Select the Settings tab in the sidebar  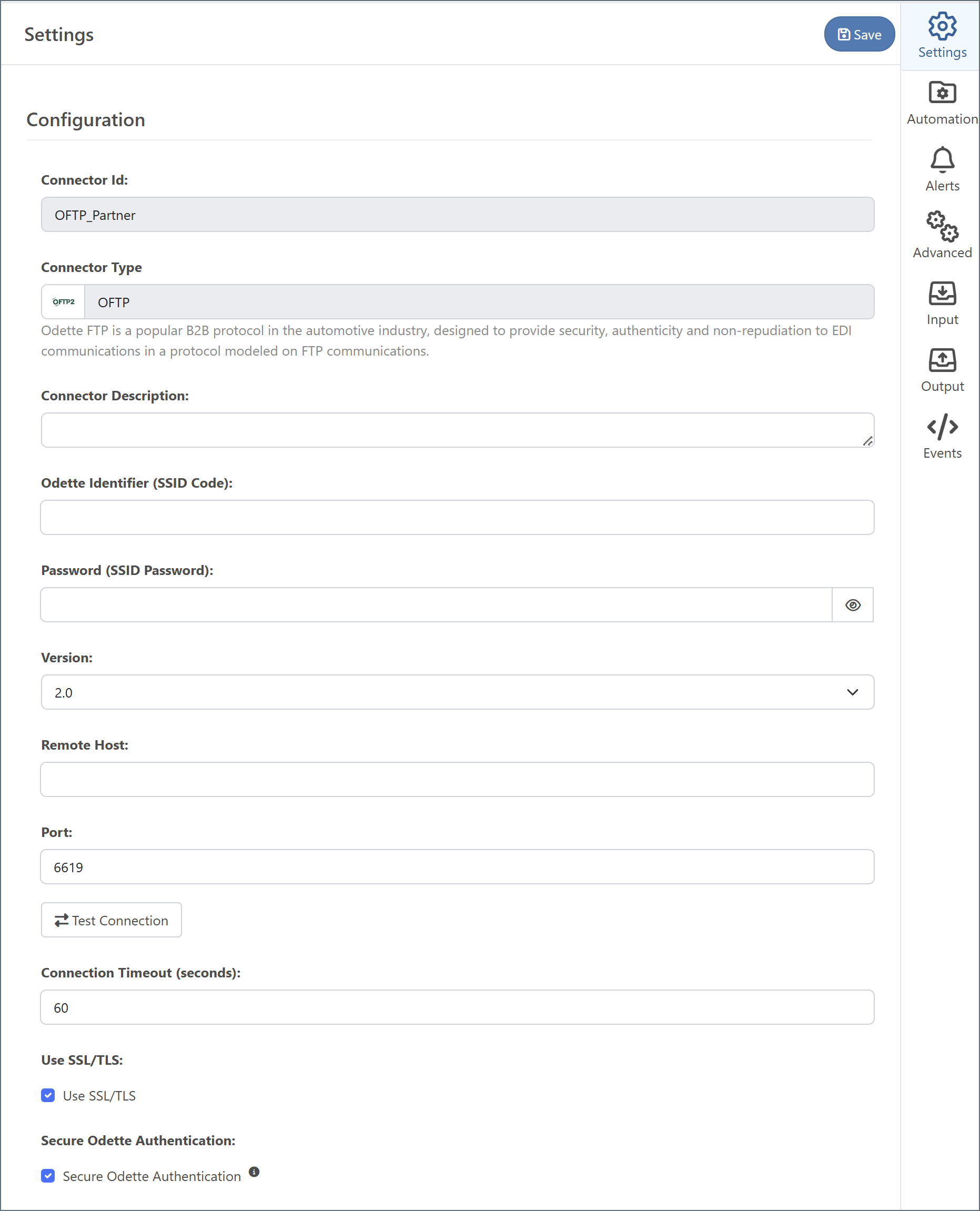(x=942, y=36)
